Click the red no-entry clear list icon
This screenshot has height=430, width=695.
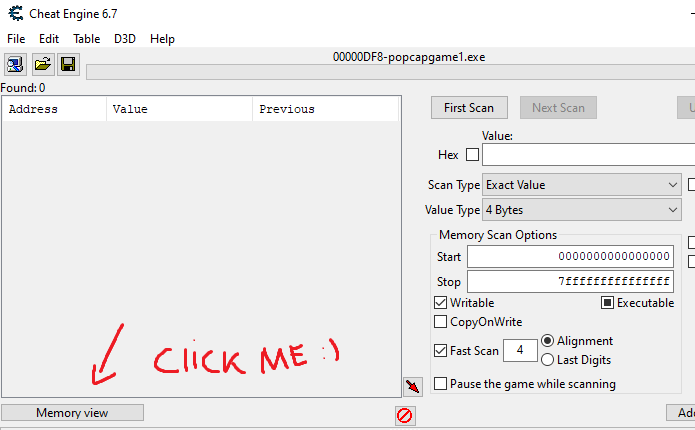[405, 416]
